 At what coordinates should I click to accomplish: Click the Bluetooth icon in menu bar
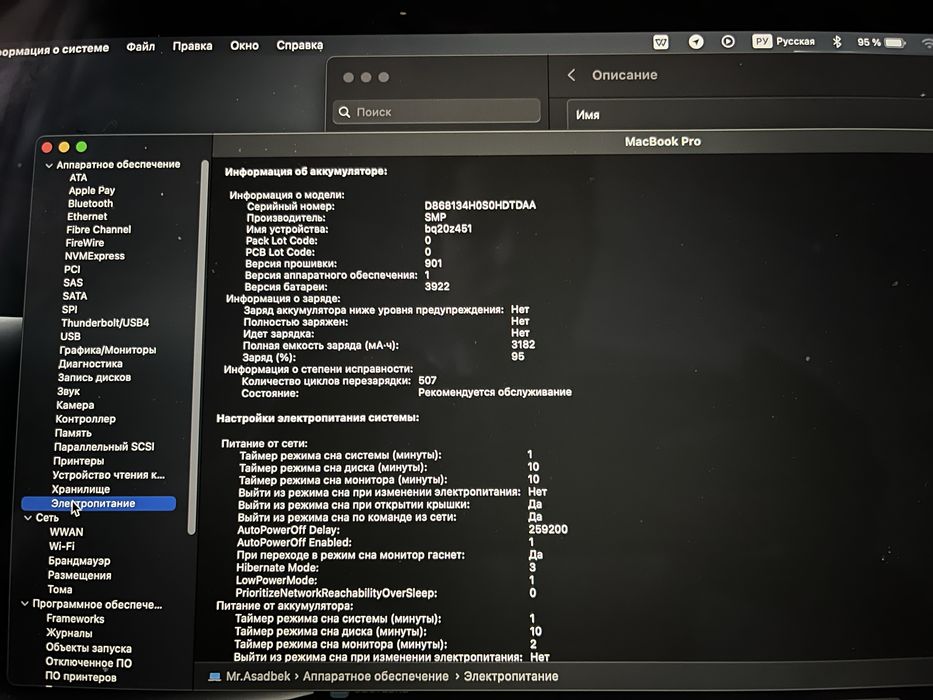(837, 42)
